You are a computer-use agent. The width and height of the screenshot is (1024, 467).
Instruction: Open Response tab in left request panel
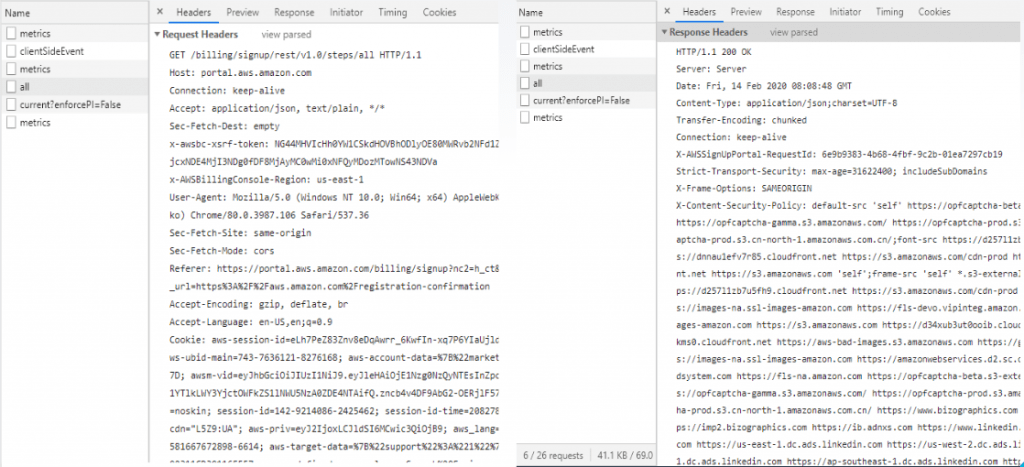pyautogui.click(x=294, y=12)
